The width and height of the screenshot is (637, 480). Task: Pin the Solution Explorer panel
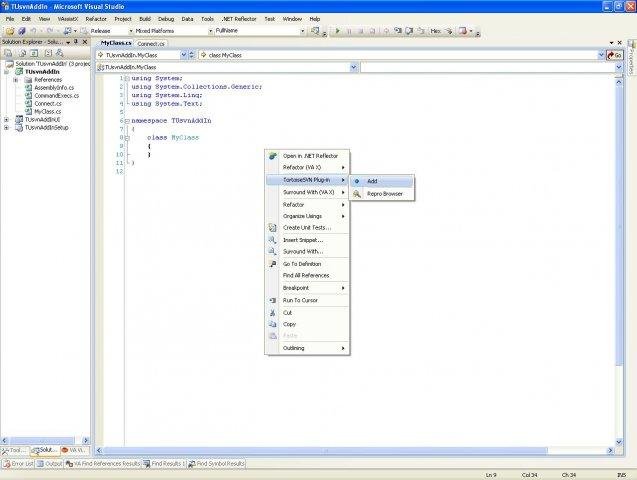[76, 42]
